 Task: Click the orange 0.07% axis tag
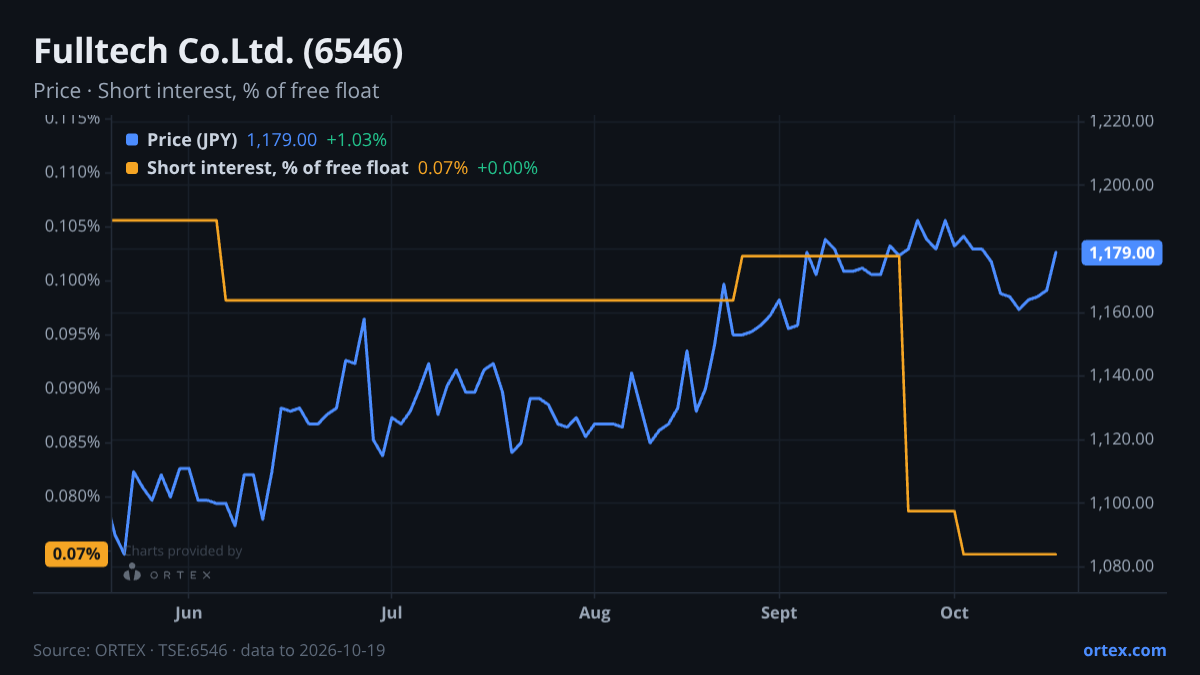pyautogui.click(x=76, y=554)
